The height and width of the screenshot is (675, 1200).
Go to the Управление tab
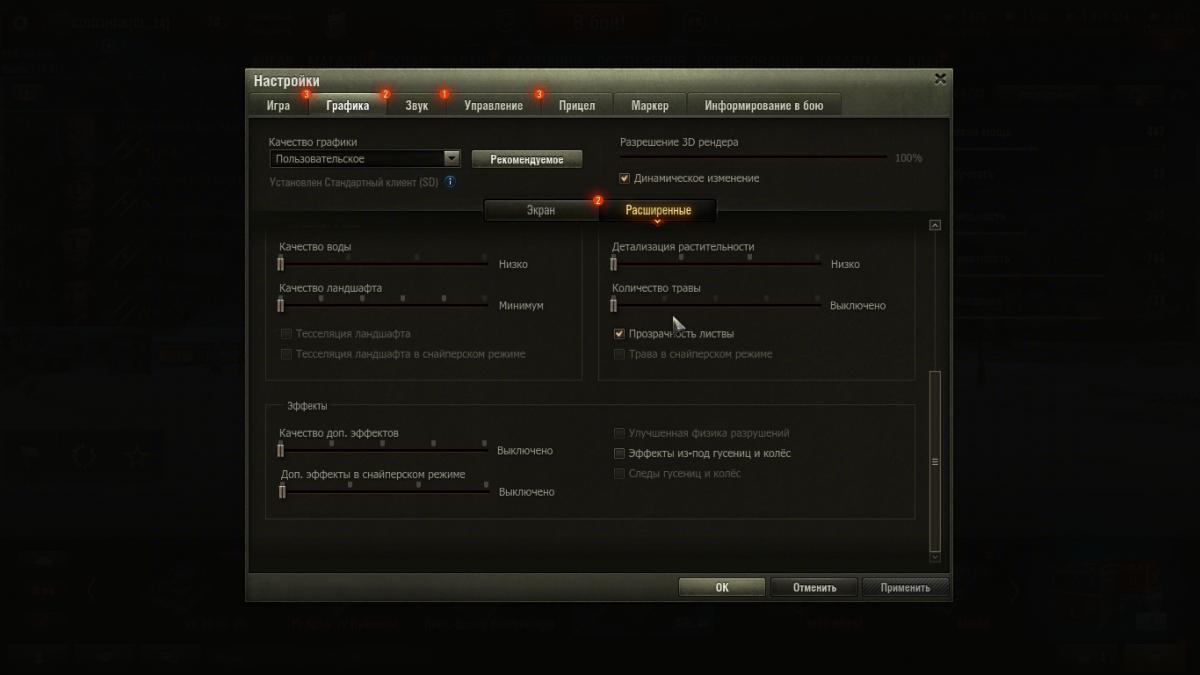493,105
